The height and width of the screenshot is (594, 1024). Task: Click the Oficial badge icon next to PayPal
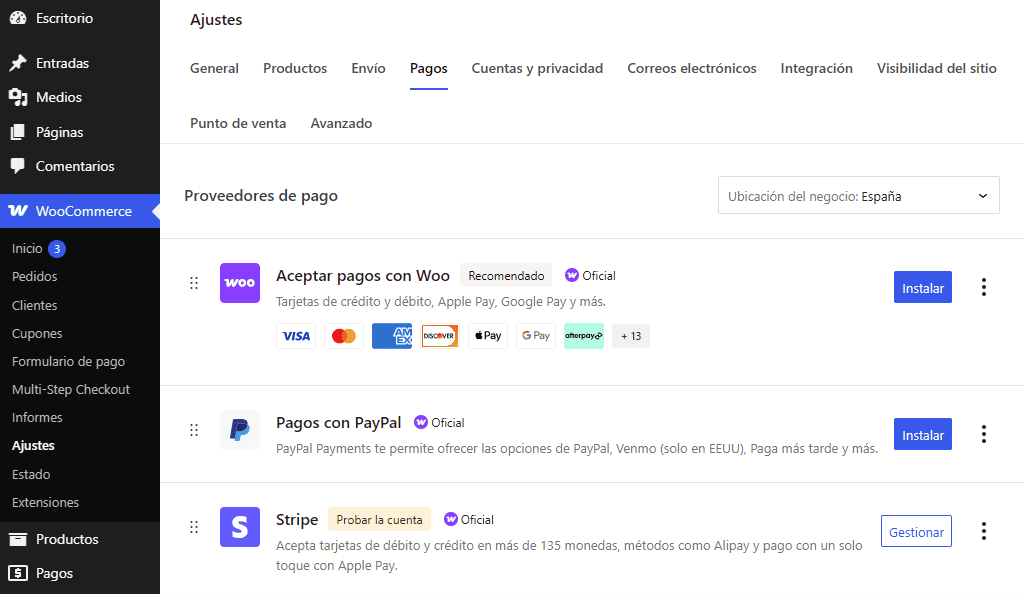(x=421, y=422)
